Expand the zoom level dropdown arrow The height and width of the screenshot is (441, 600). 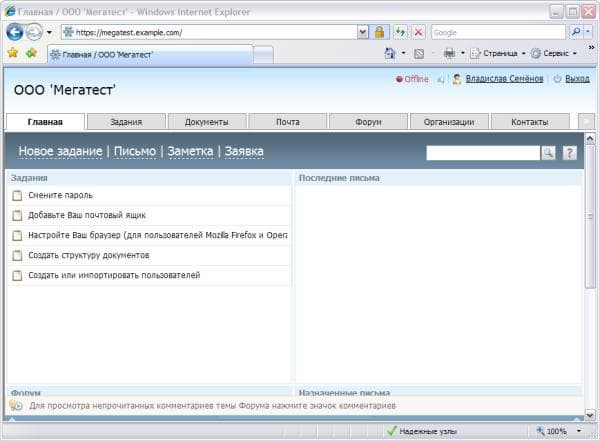[579, 431]
